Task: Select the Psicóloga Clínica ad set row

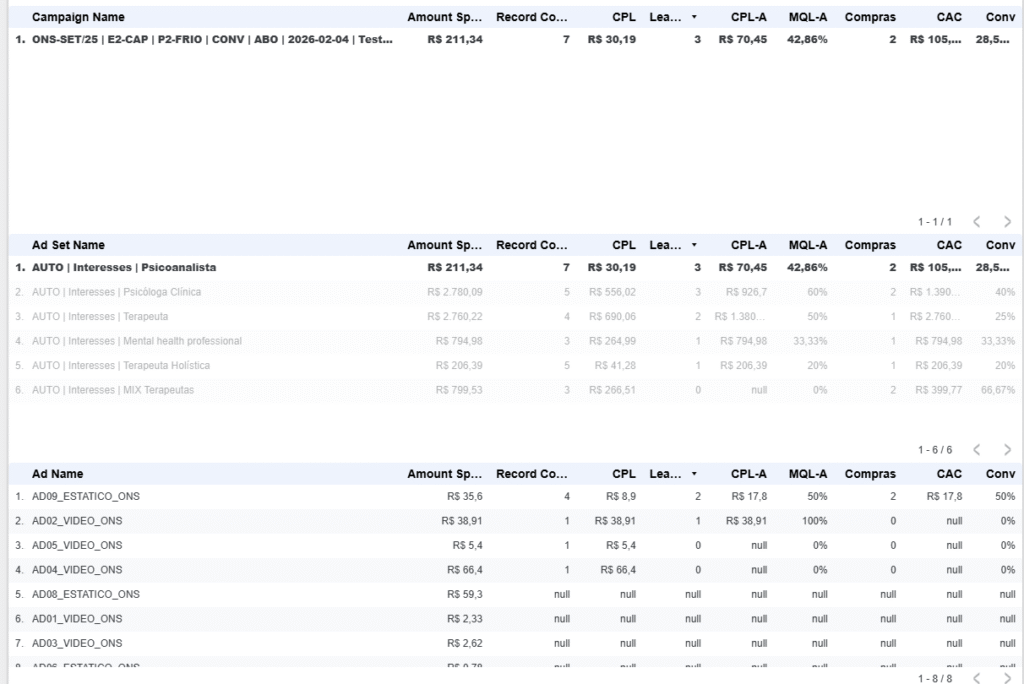Action: pyautogui.click(x=116, y=293)
